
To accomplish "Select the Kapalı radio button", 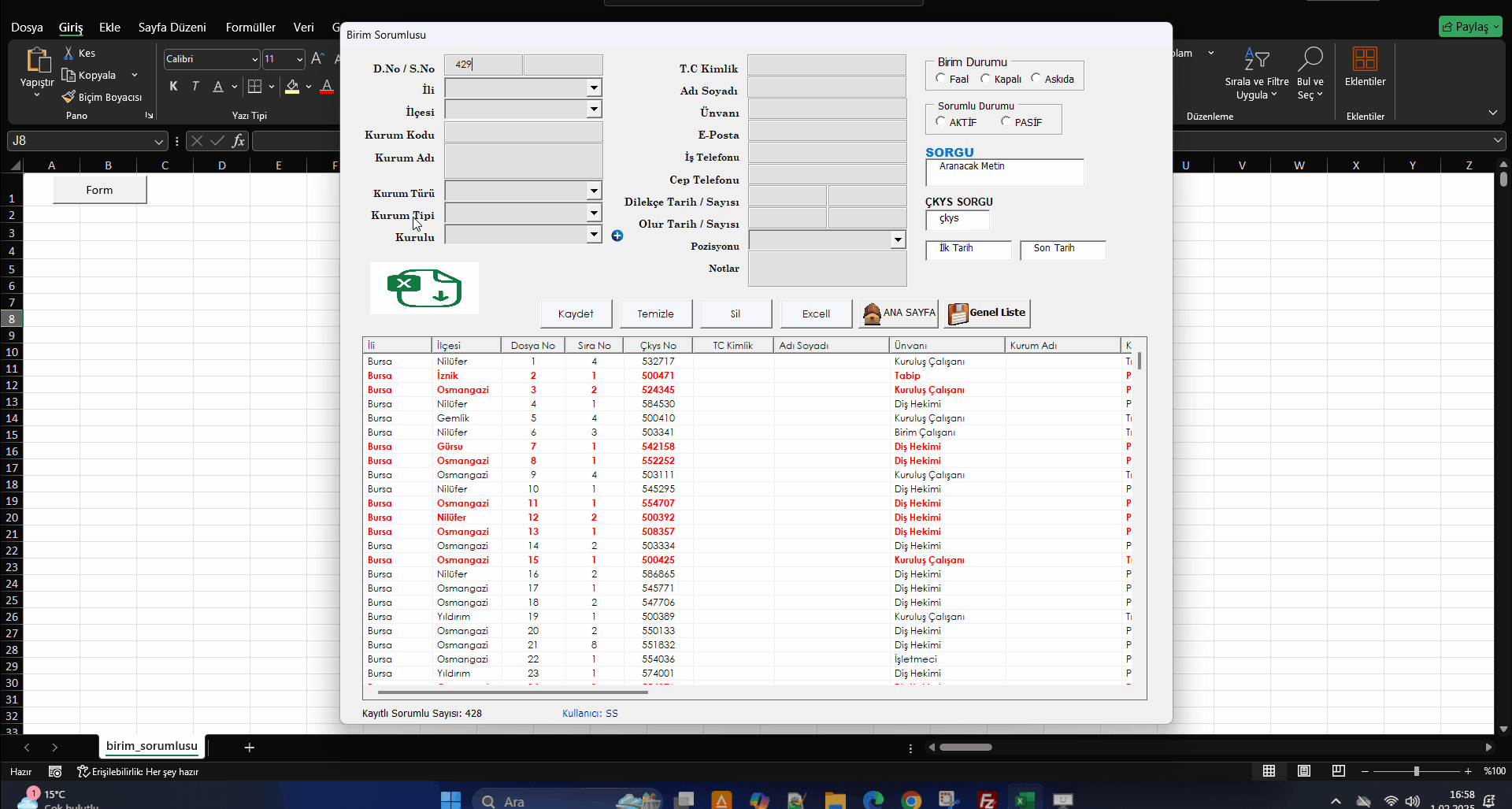I will coord(985,79).
